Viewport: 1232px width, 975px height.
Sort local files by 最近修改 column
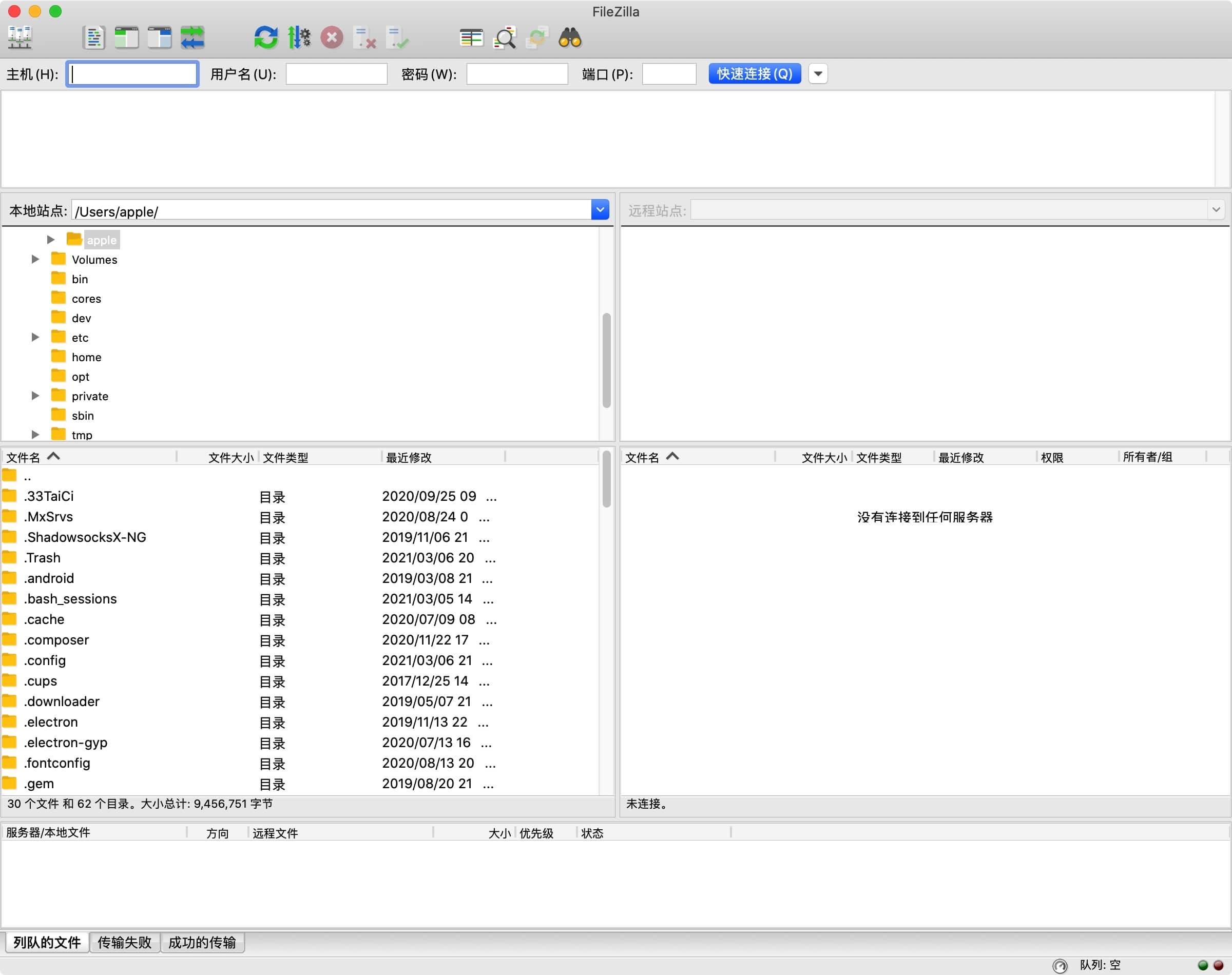coord(444,457)
